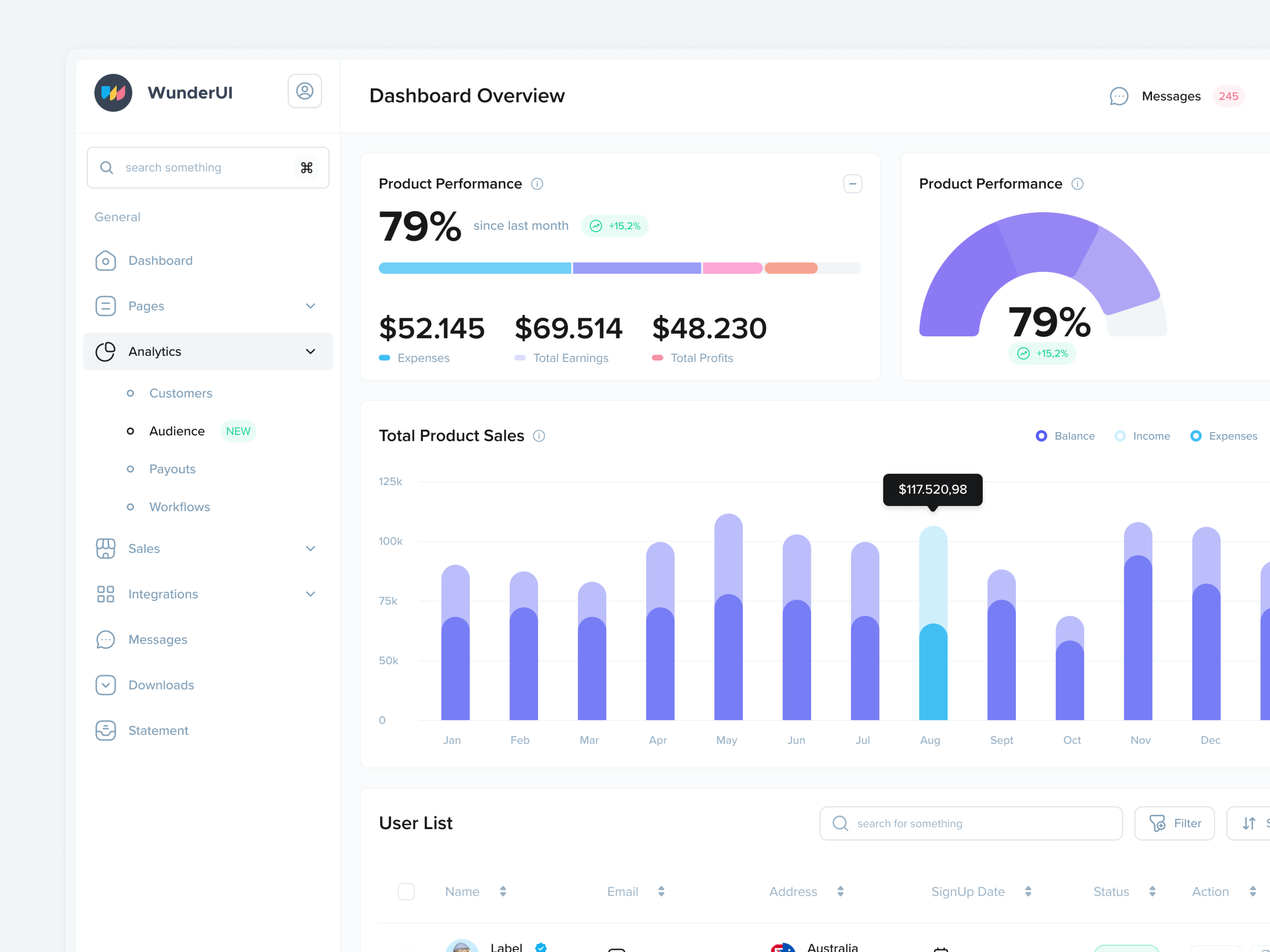Click the sort arrows icon button

tap(1249, 823)
